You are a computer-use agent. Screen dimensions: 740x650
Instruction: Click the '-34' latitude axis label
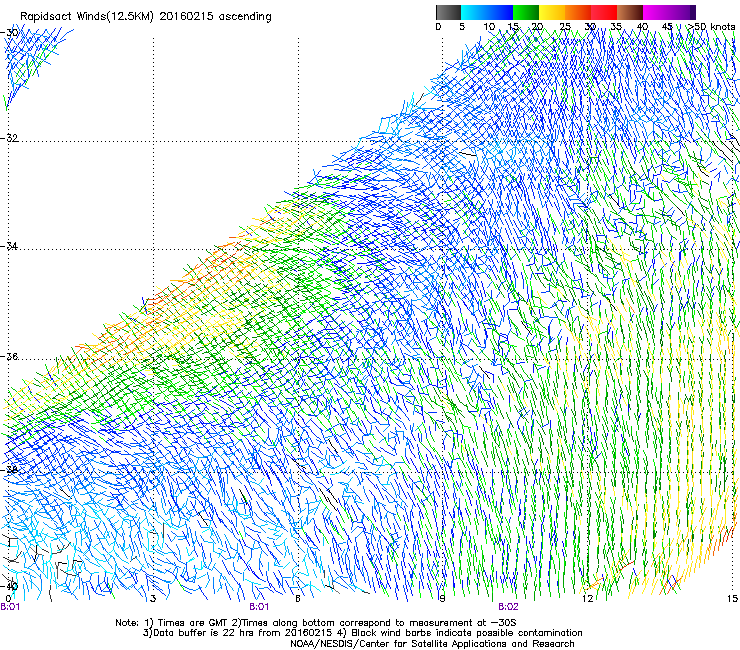pos(9,246)
